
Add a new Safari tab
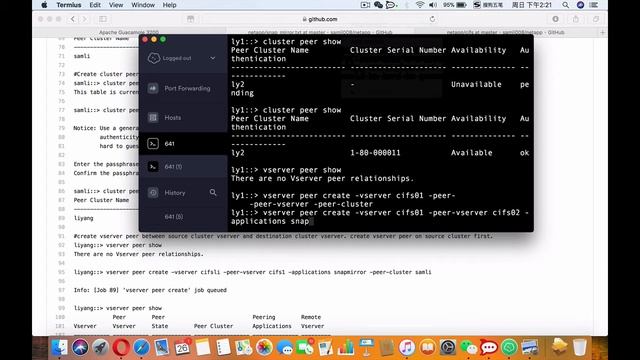pyautogui.click(x=602, y=32)
